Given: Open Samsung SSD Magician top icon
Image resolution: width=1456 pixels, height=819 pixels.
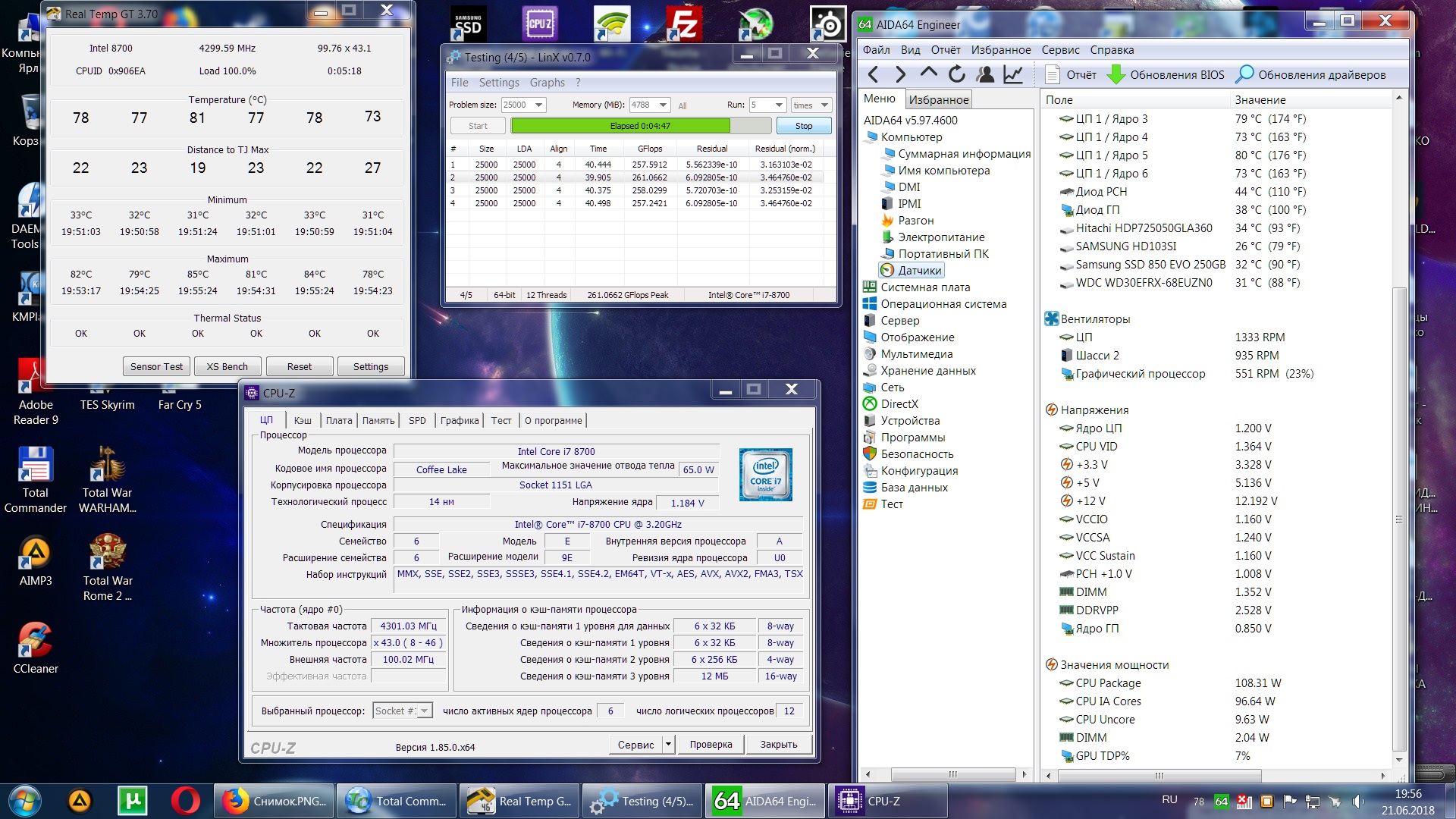Looking at the screenshot, I should pos(468,25).
